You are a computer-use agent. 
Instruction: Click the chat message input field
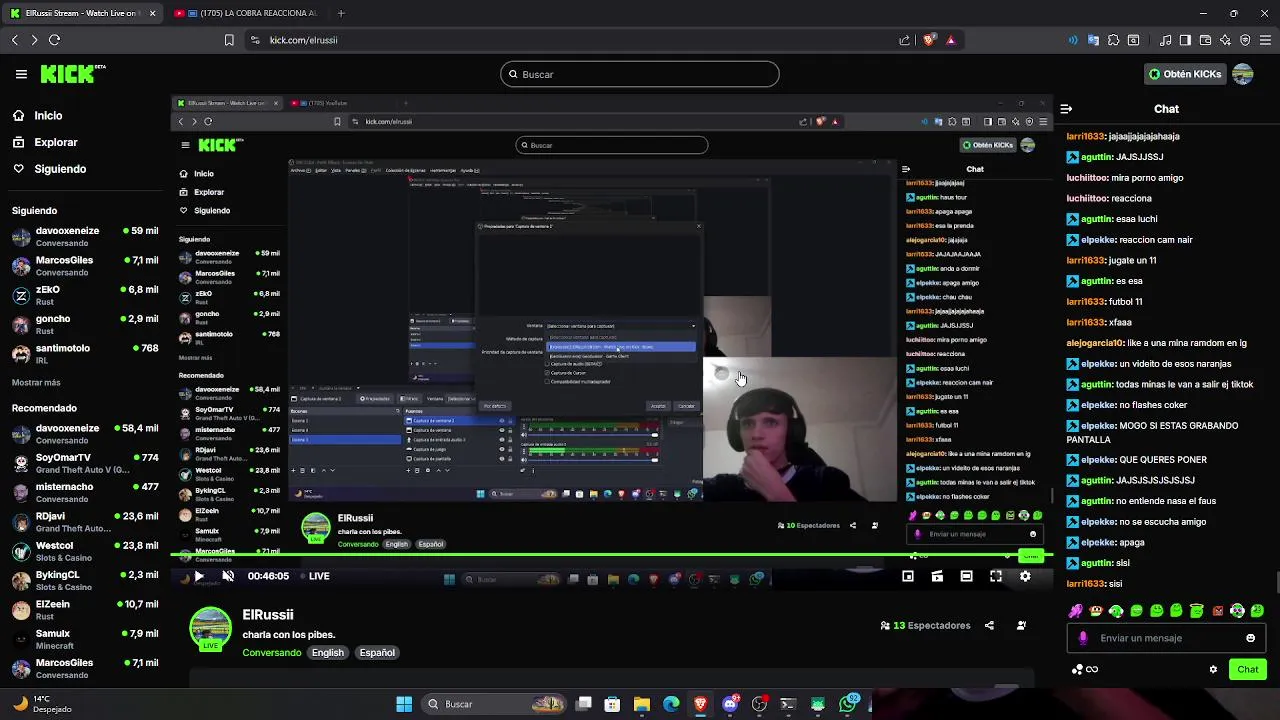coord(1167,638)
